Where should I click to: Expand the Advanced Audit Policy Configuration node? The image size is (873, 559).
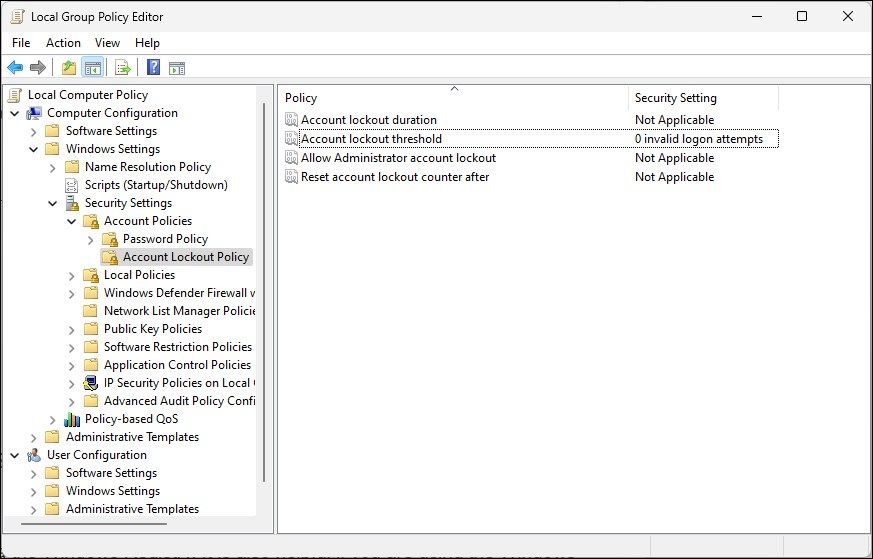pyautogui.click(x=71, y=401)
